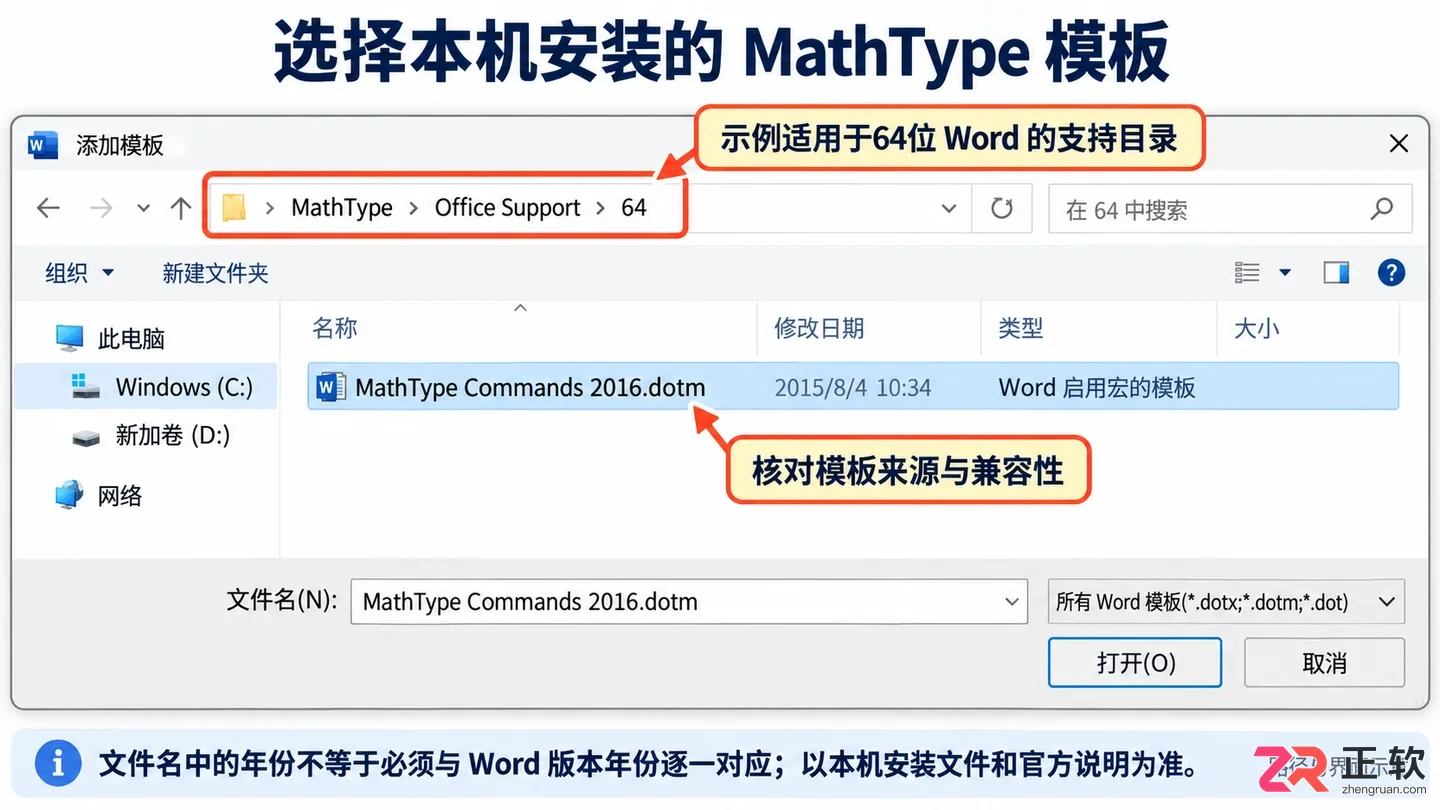
Task: Click the Word icon in the title bar
Action: tap(43, 144)
